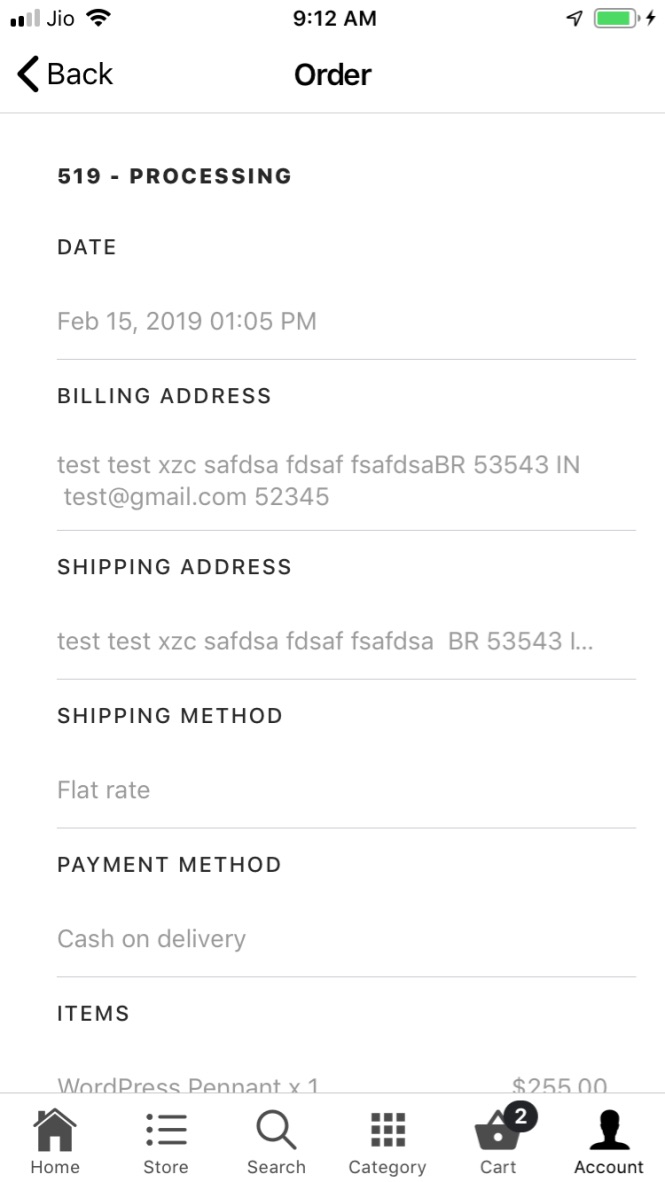Screen dimensions: 665x1182
Task: Tap the Back chevron arrow
Action: click(27, 75)
